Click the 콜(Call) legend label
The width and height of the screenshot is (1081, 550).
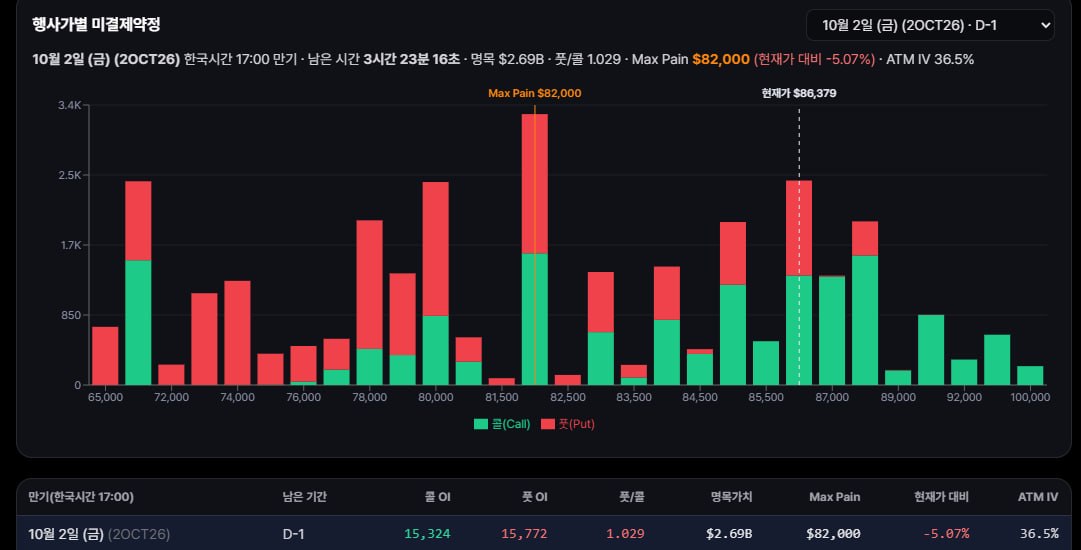(510, 424)
